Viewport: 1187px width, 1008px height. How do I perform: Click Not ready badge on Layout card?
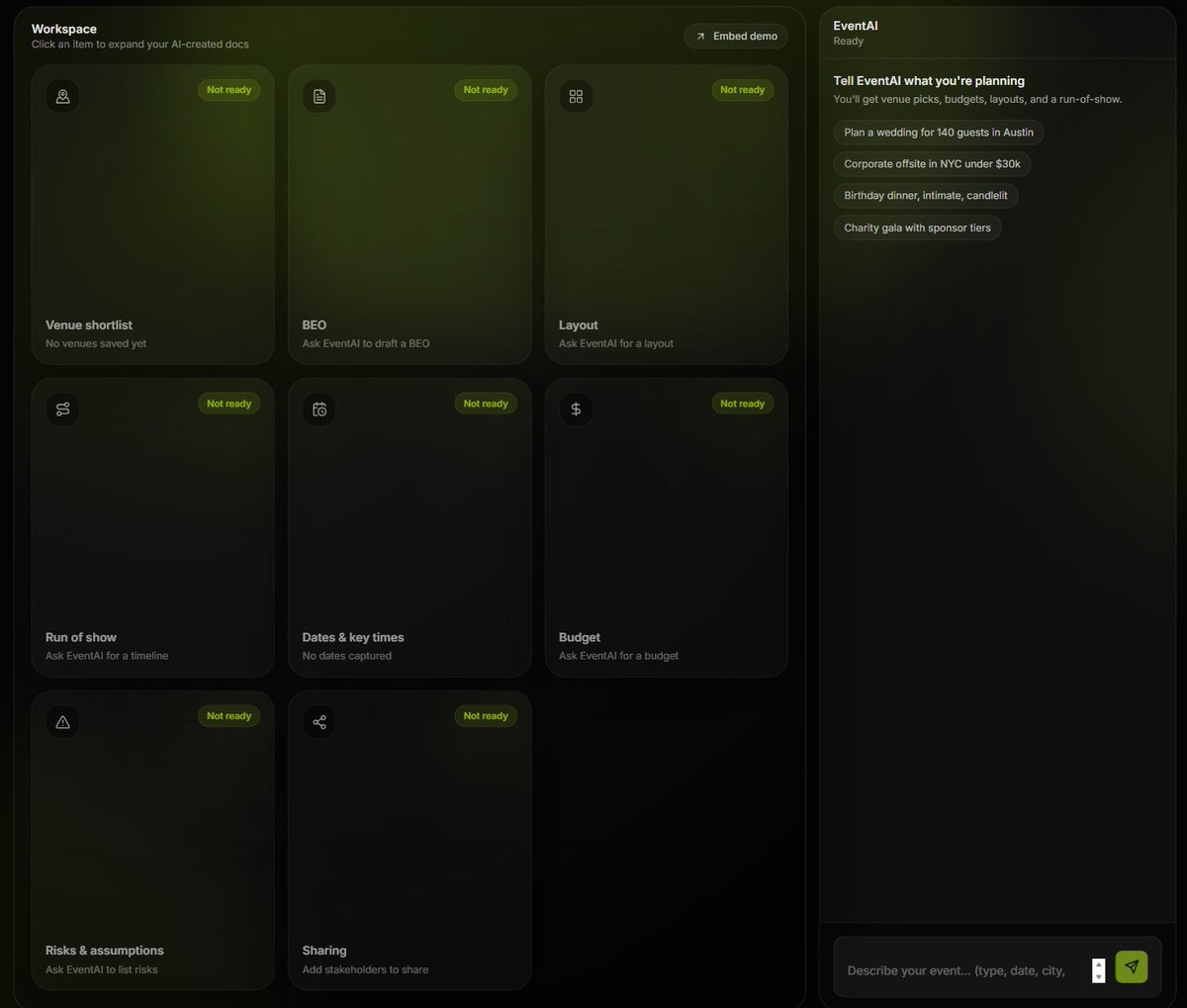pos(742,90)
